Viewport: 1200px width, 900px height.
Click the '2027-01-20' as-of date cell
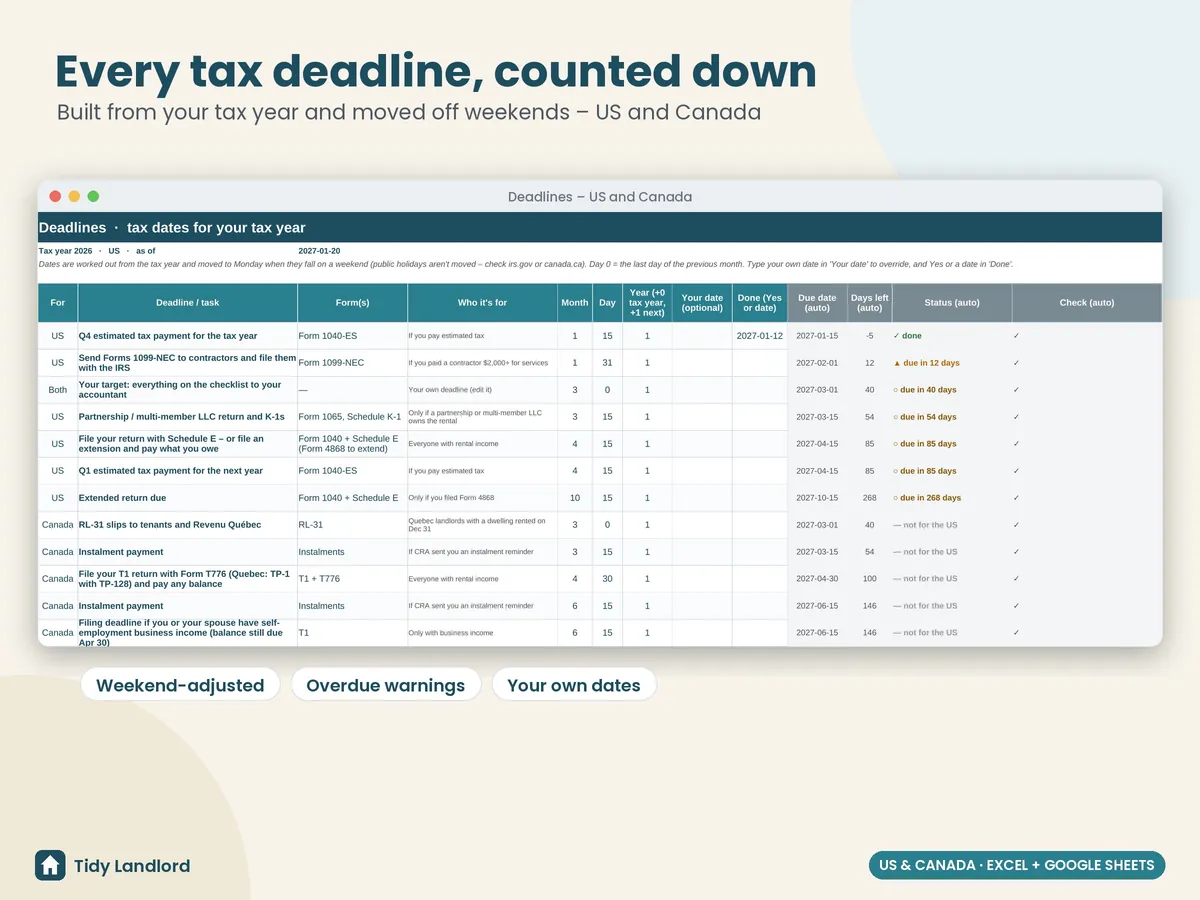(x=319, y=251)
